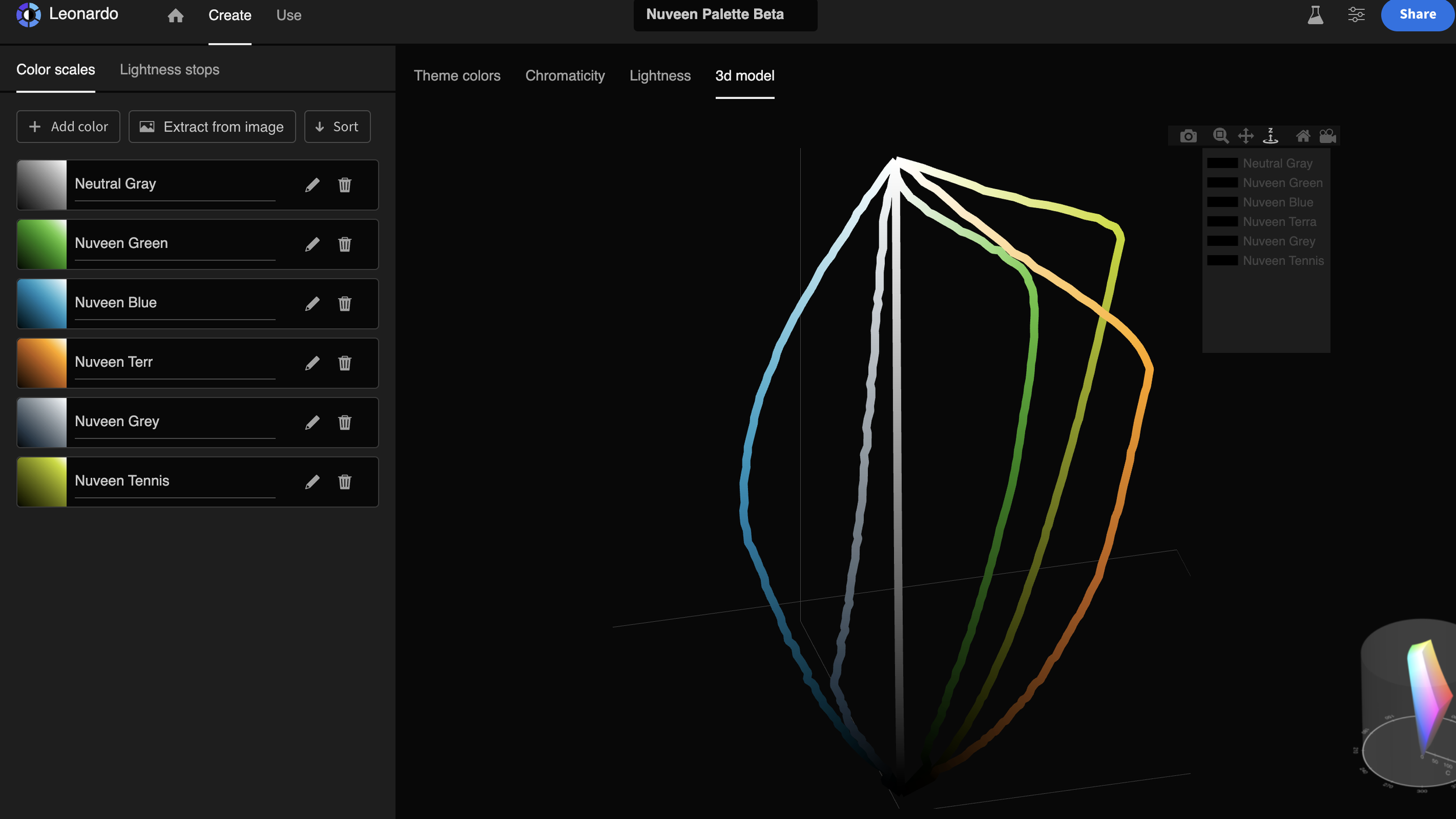
Task: Delete the Nuveen Blue scale
Action: click(x=345, y=303)
